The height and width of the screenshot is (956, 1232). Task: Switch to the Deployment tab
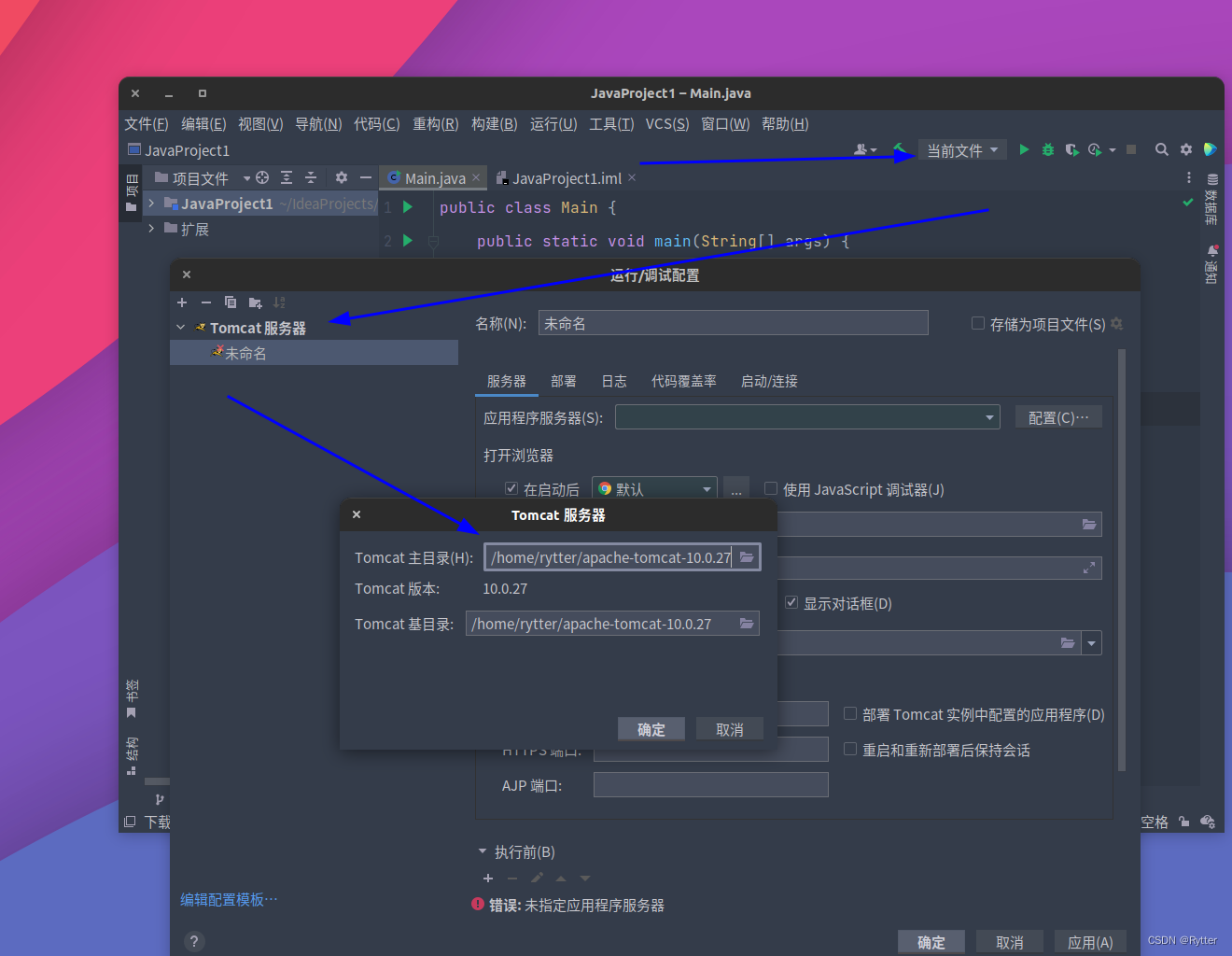pyautogui.click(x=564, y=381)
